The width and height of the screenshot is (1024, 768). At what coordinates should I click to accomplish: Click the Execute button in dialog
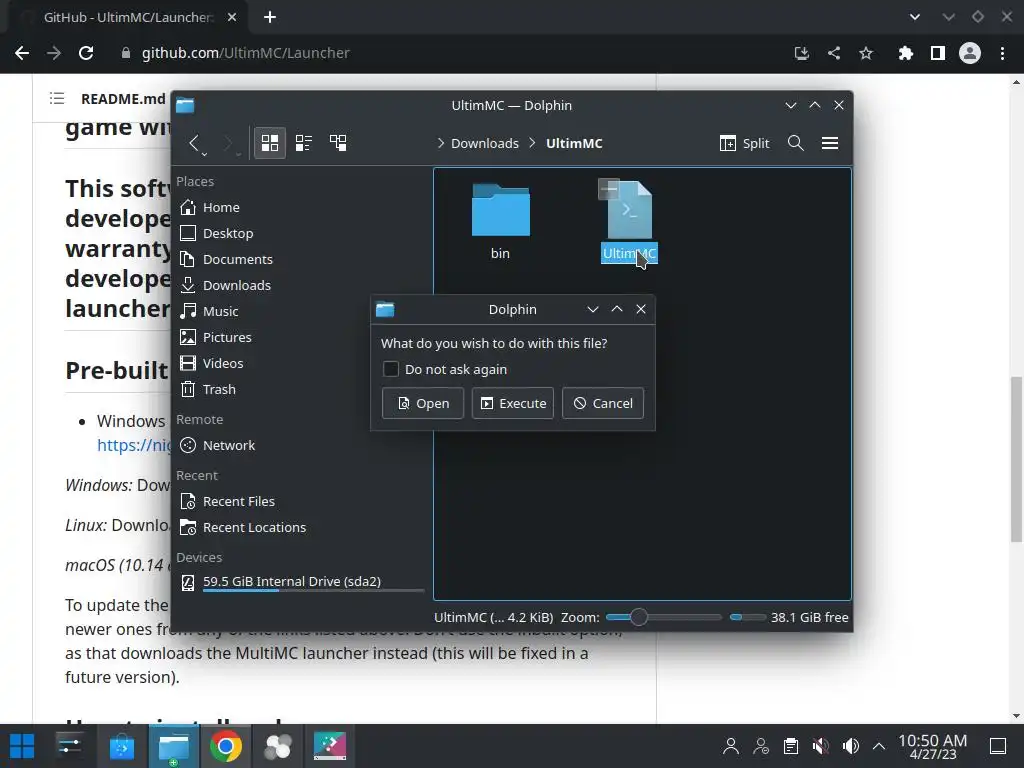tap(513, 403)
